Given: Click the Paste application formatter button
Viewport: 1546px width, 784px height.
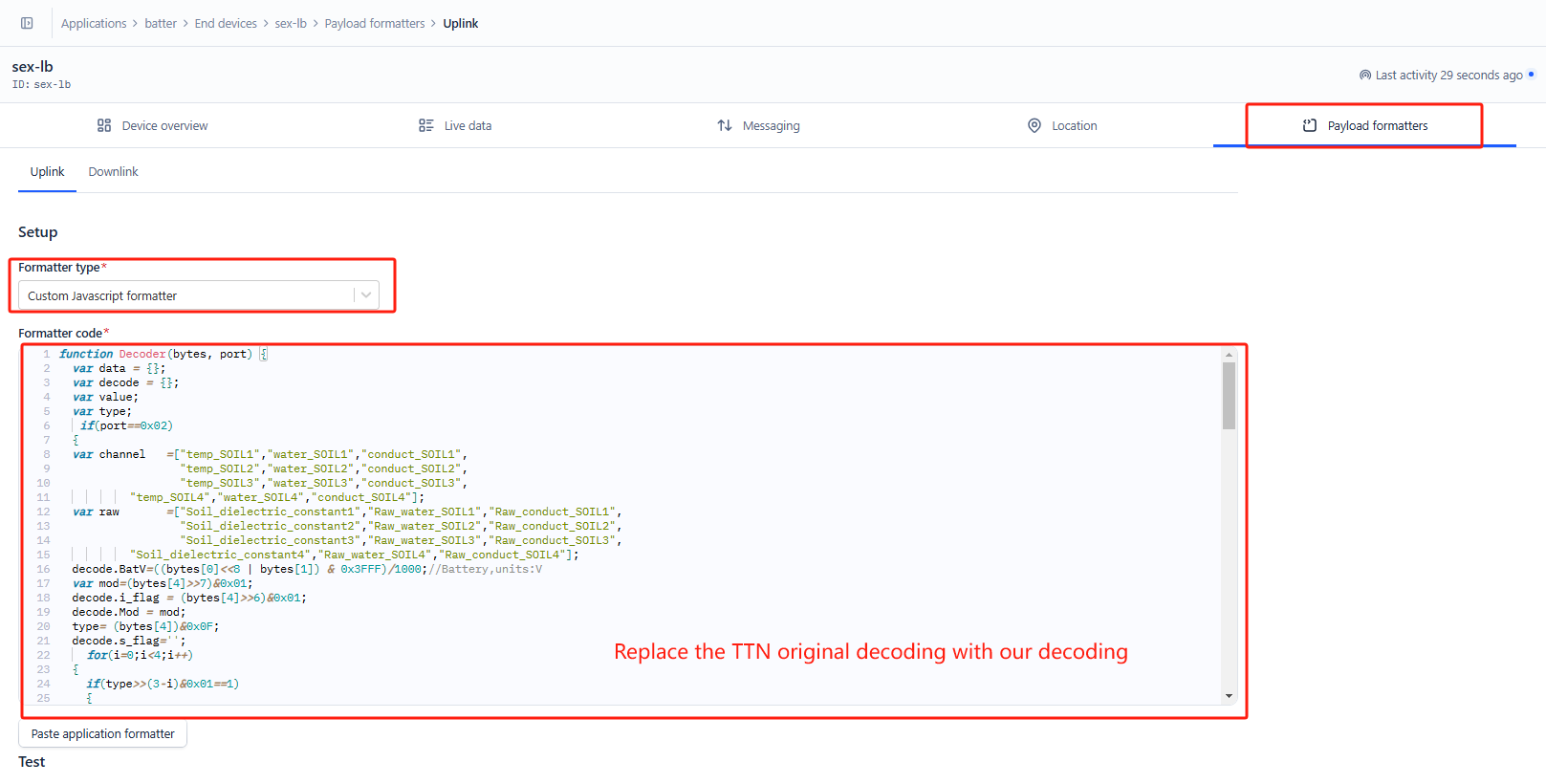Looking at the screenshot, I should [x=103, y=734].
